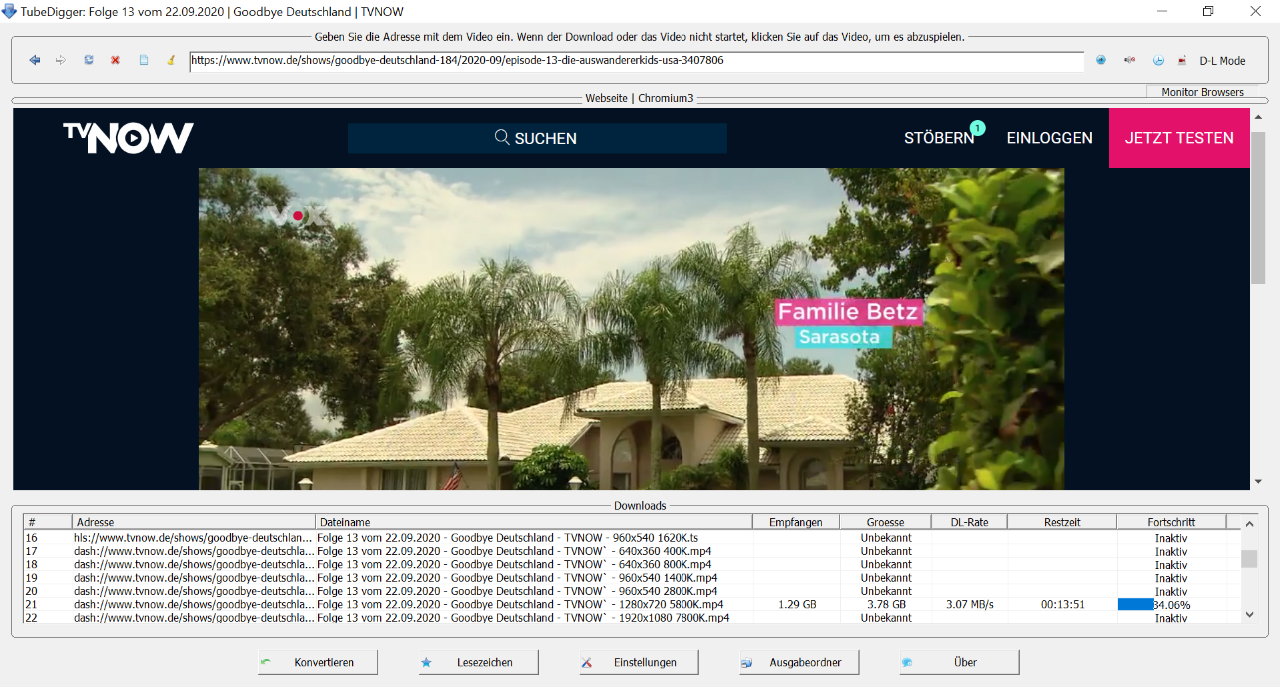Sort by the DL-Rate column header

tap(969, 522)
